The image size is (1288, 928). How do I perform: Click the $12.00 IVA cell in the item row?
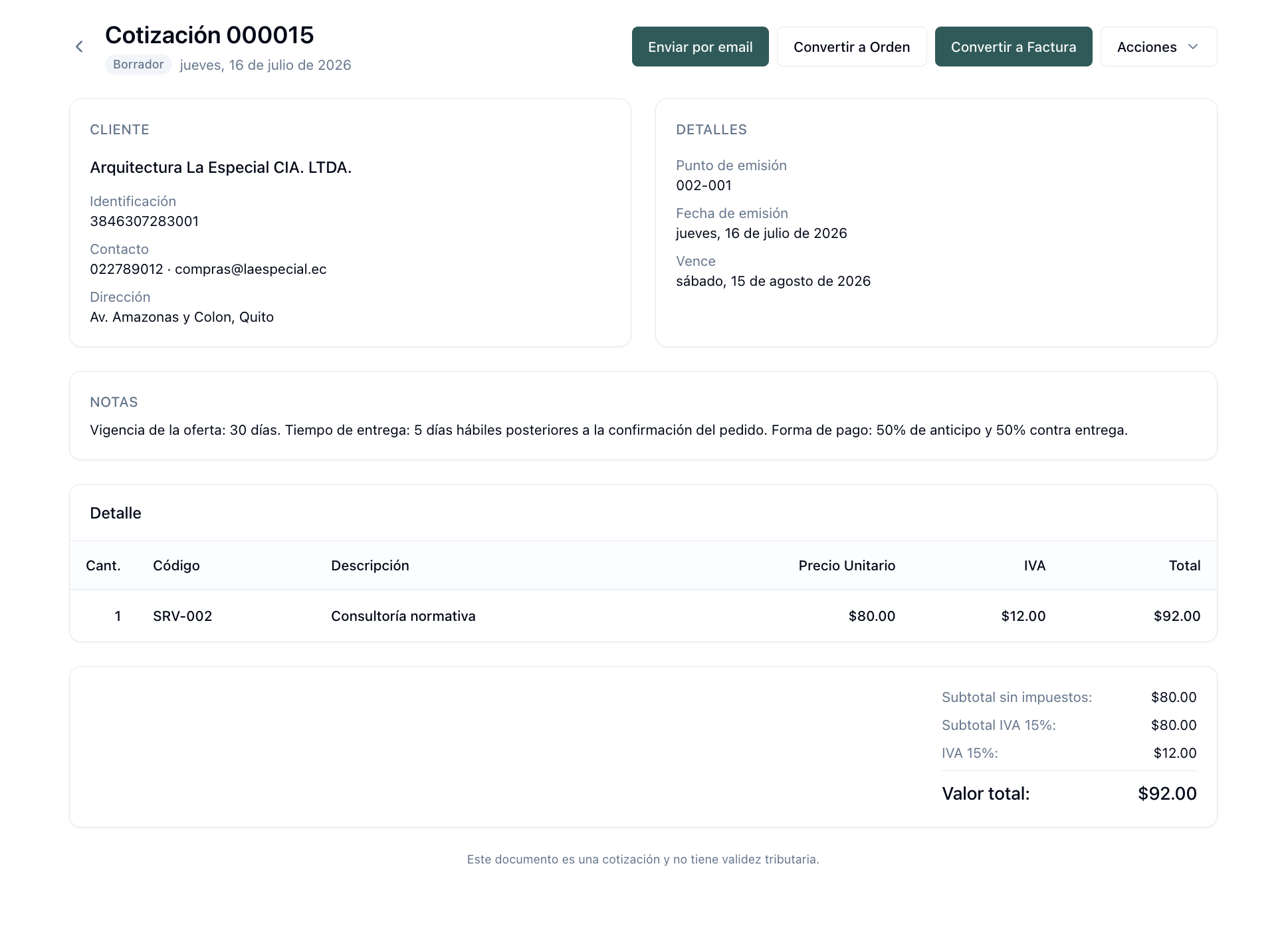(x=1023, y=616)
